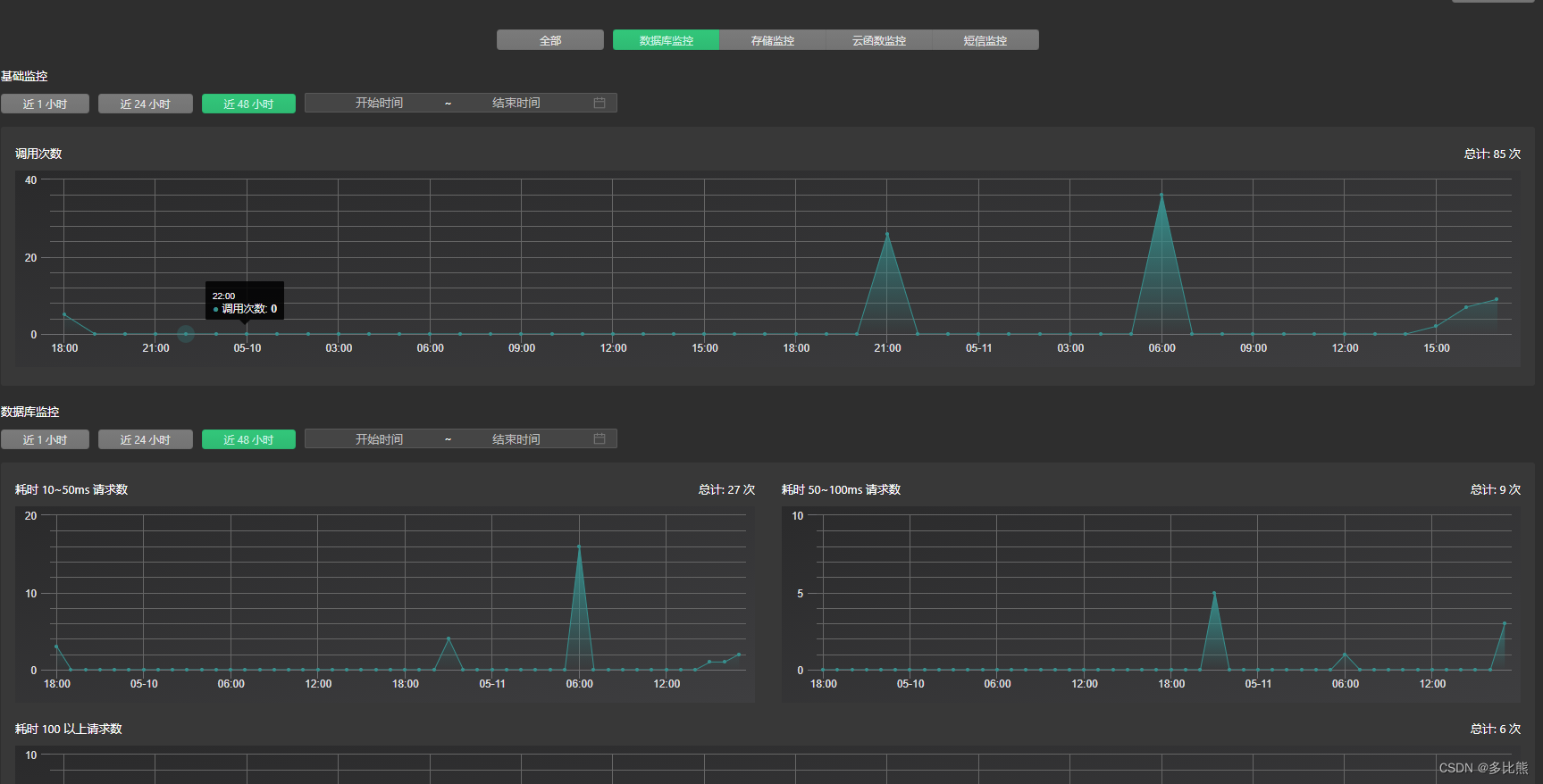Click the 05-11 date label on 调用次数 axis

tap(978, 348)
